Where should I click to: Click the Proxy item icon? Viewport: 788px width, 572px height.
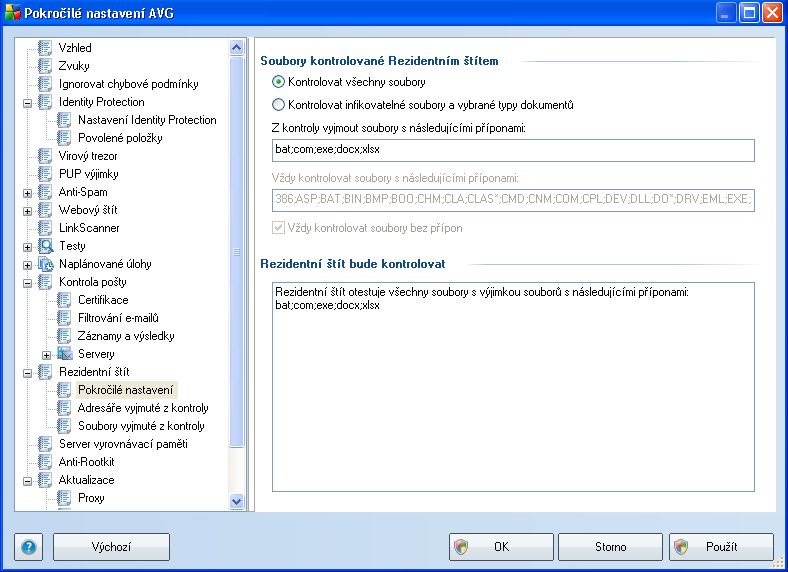pos(64,498)
